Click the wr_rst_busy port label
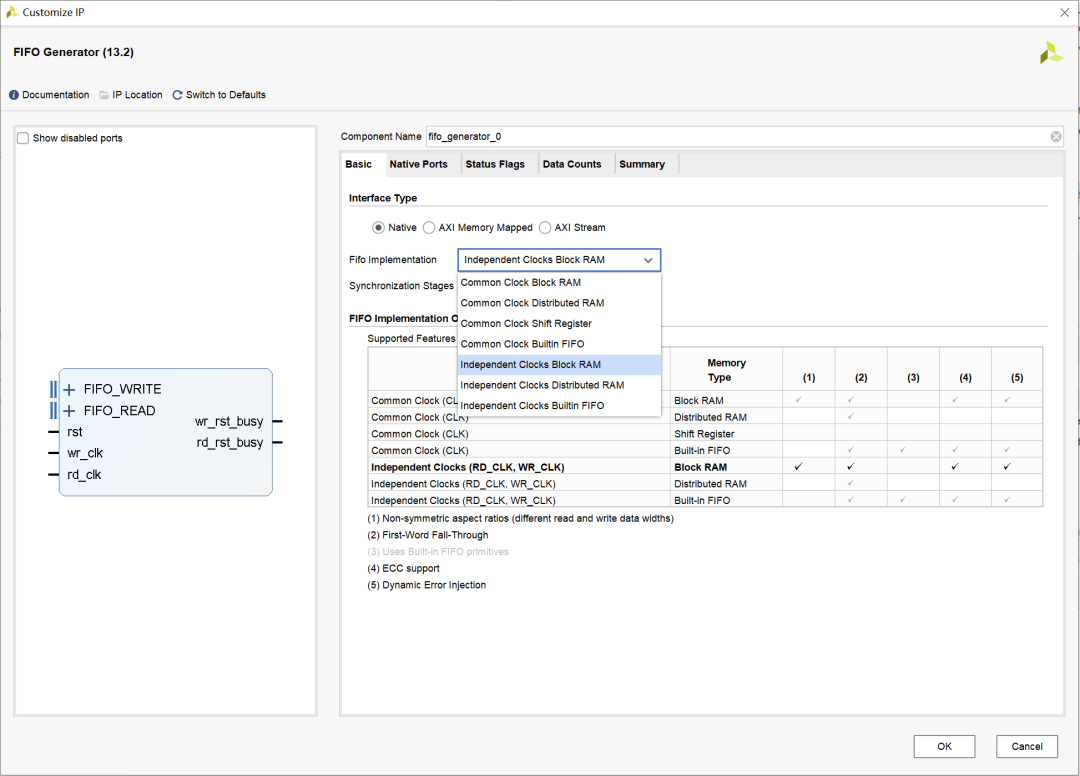The width and height of the screenshot is (1080, 776). click(229, 421)
